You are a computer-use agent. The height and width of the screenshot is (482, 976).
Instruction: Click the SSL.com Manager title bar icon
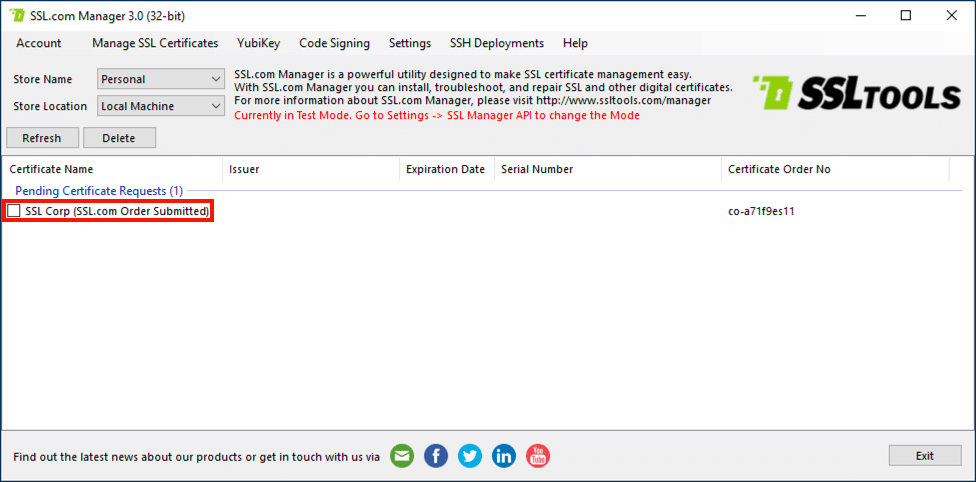pyautogui.click(x=17, y=16)
